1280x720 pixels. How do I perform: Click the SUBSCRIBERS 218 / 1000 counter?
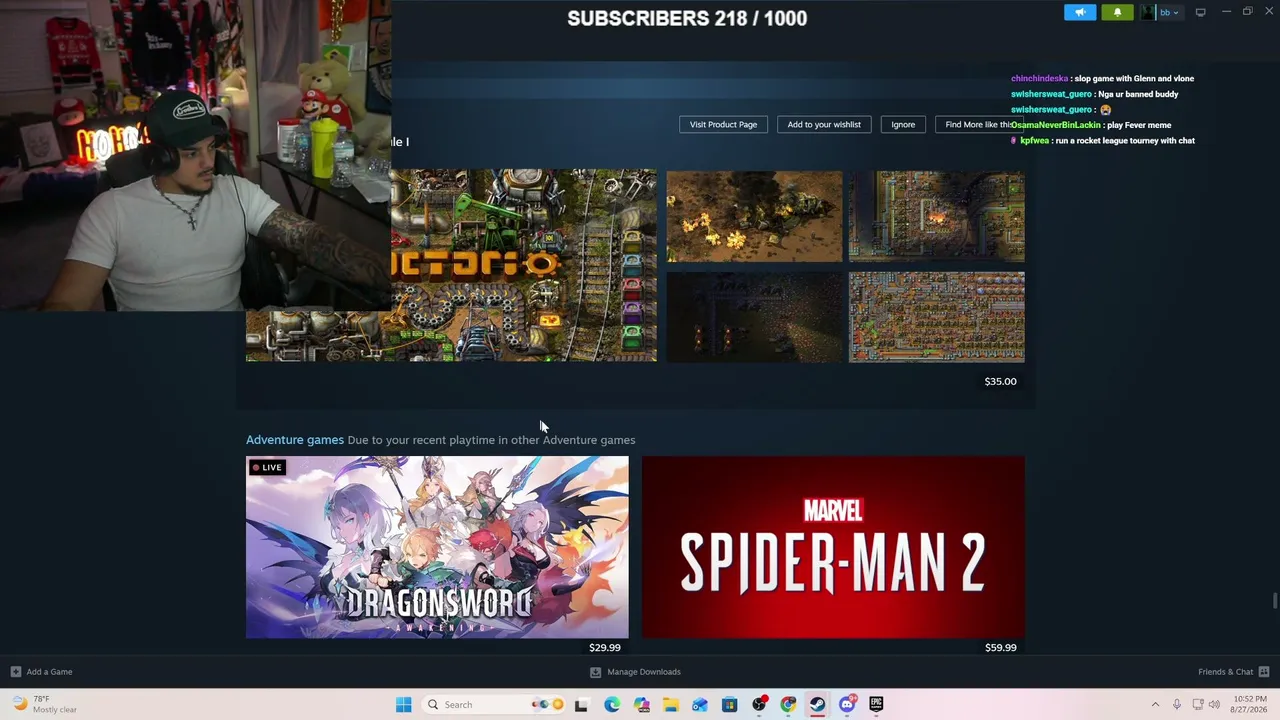click(687, 18)
